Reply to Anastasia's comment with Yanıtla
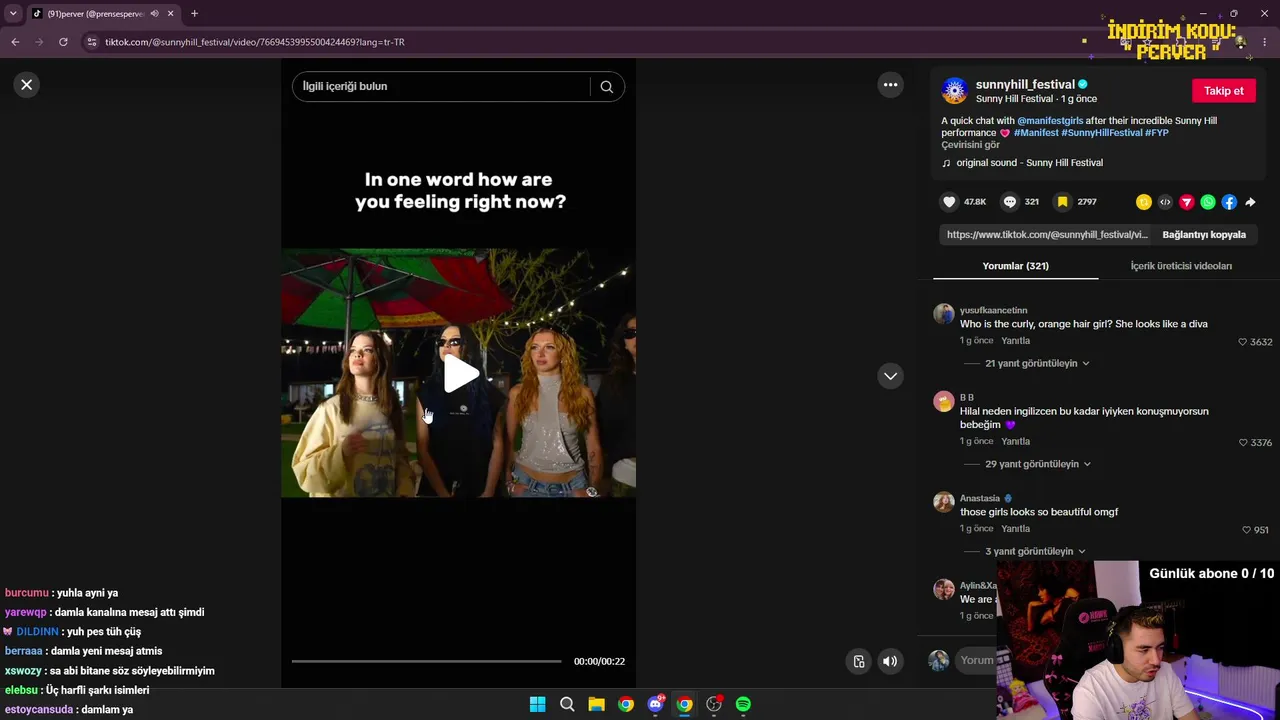This screenshot has height=720, width=1280. point(1015,529)
